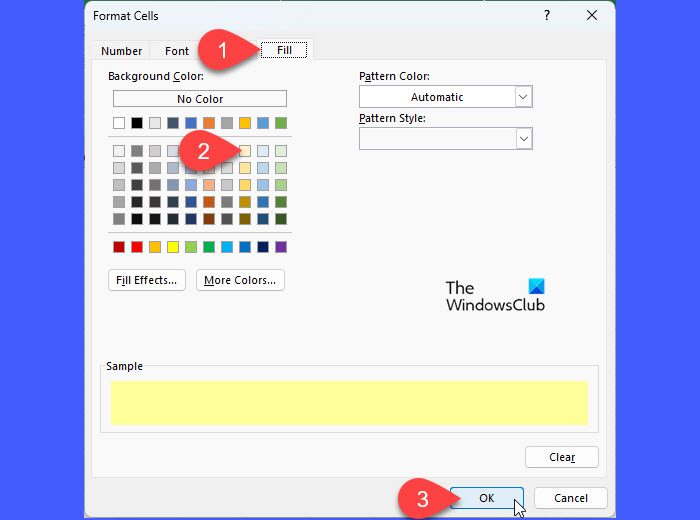The image size is (700, 520).
Task: Choose green standard color swatch
Action: [209, 247]
